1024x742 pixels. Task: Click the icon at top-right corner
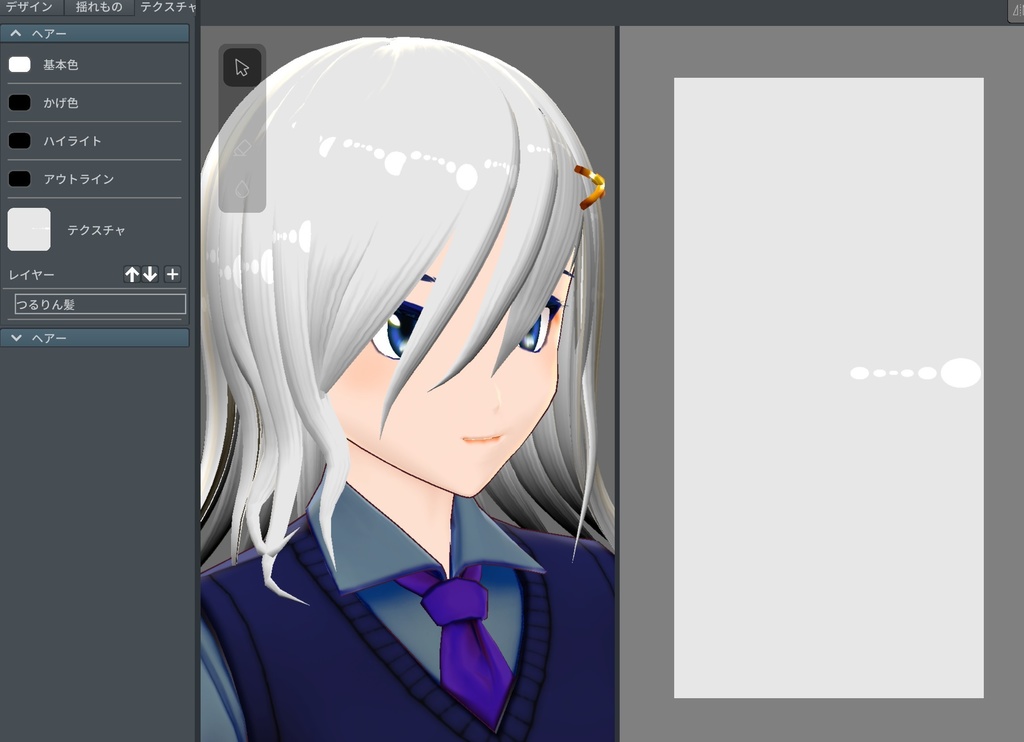coord(1017,11)
